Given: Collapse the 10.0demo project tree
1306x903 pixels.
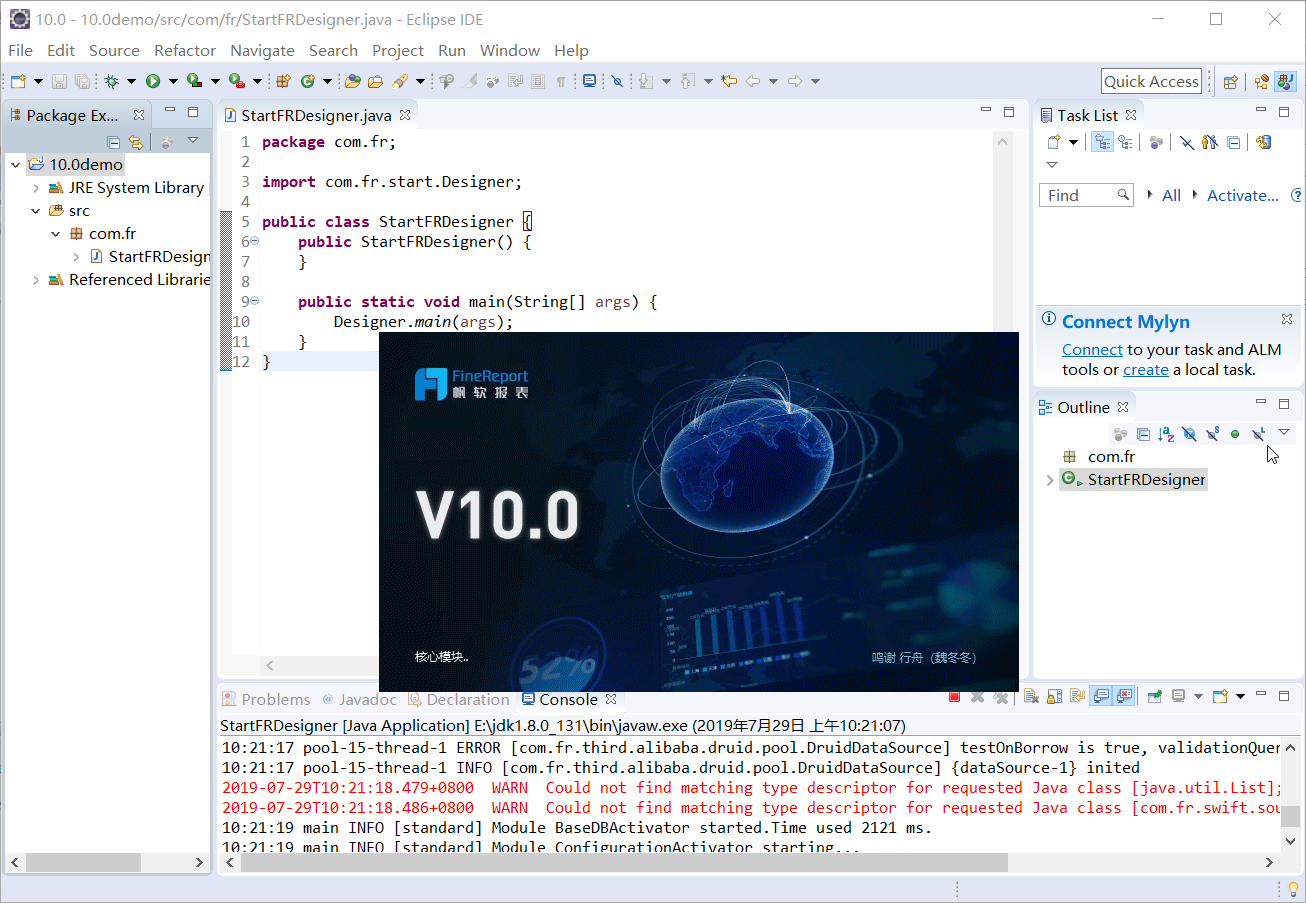Looking at the screenshot, I should click(x=16, y=165).
